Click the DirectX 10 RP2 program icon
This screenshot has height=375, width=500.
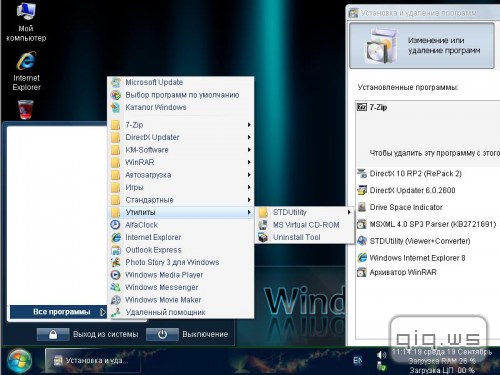tap(362, 173)
